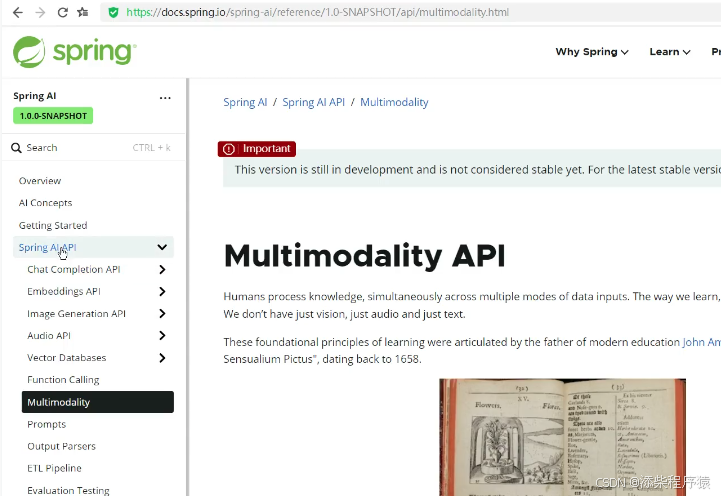Open Embeddings API in sidebar

tap(64, 291)
